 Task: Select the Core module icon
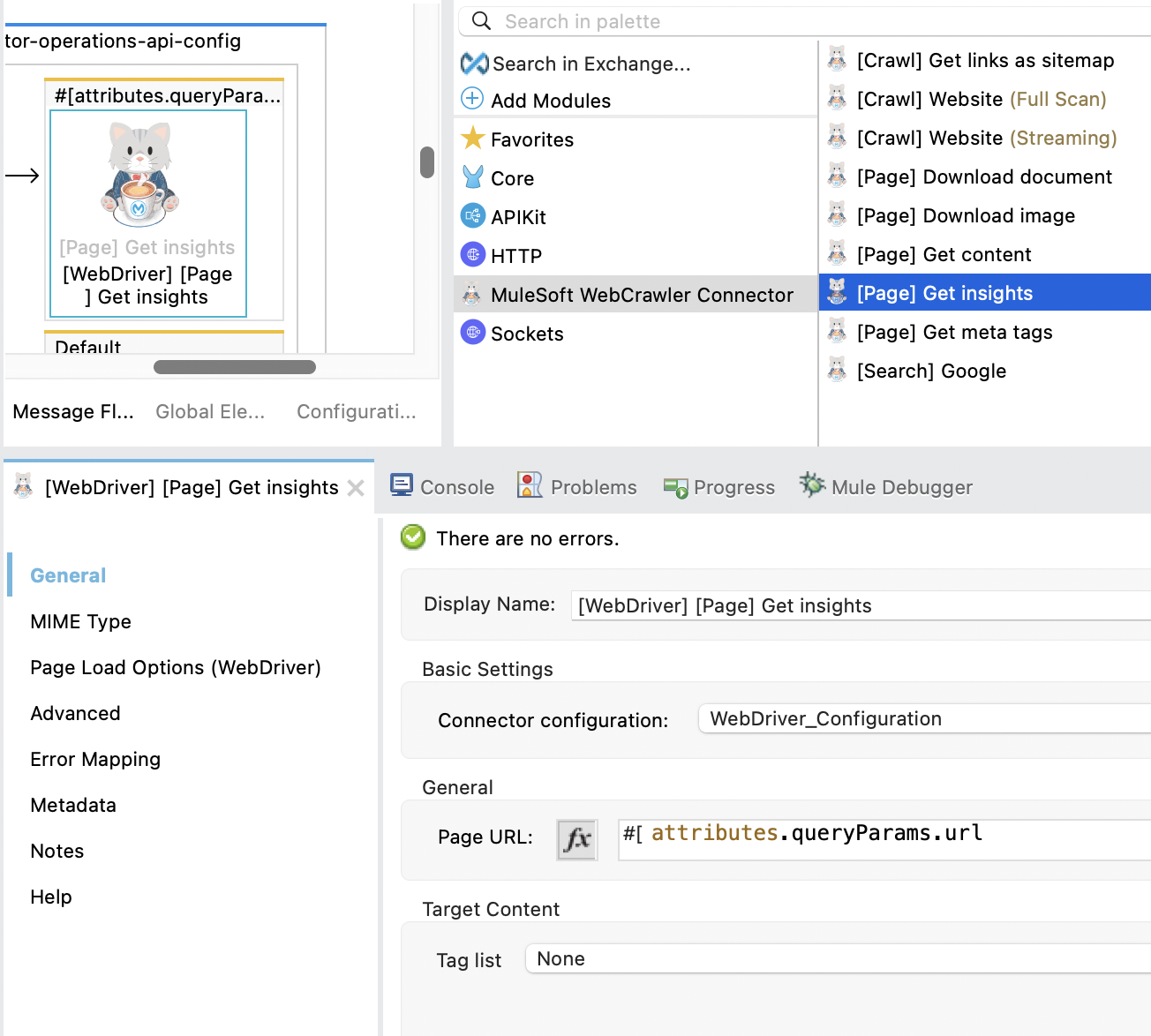click(473, 177)
